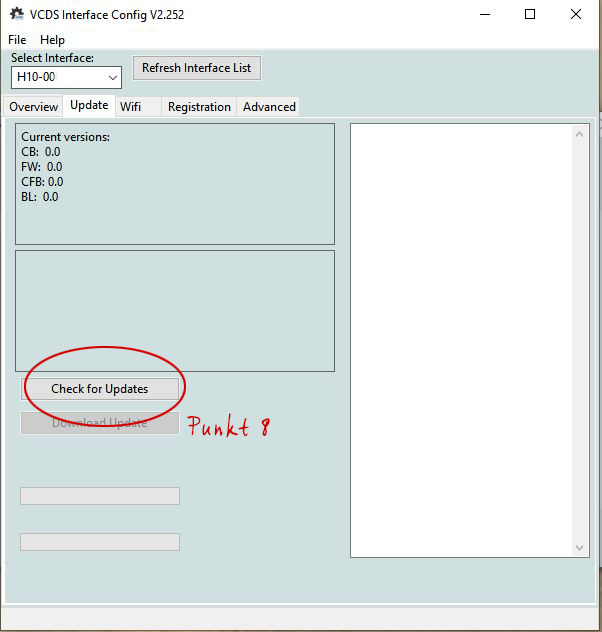This screenshot has height=632, width=602.
Task: Click the 'CB: 0.0' version line
Action: coord(41,152)
